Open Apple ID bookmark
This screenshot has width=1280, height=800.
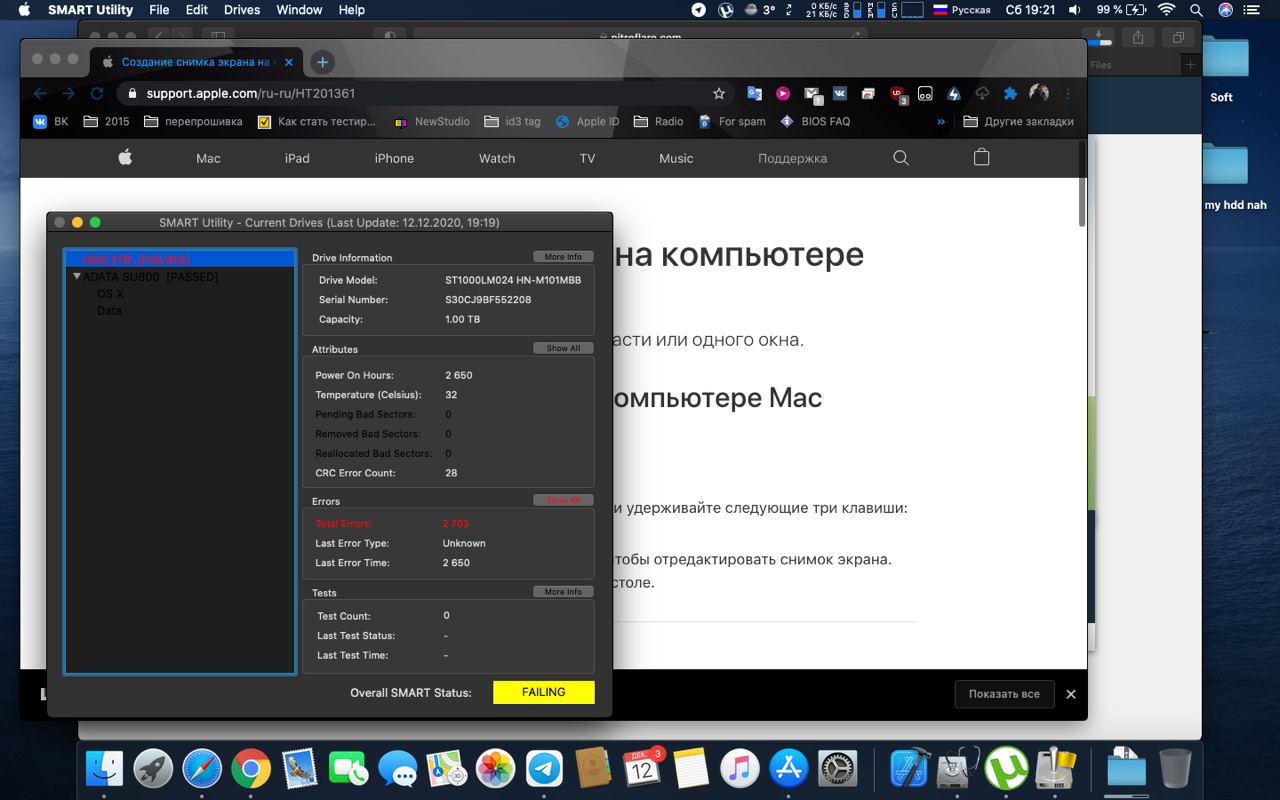click(587, 121)
